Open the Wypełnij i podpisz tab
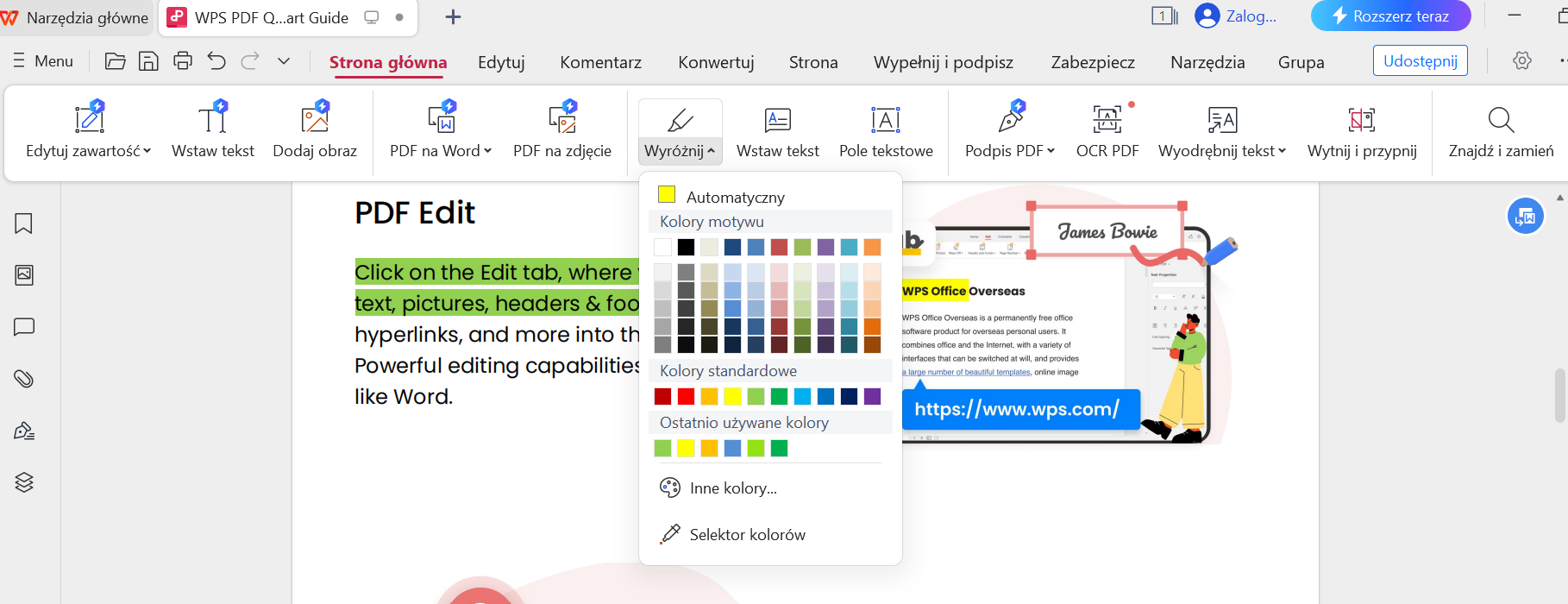This screenshot has width=1568, height=604. [944, 62]
